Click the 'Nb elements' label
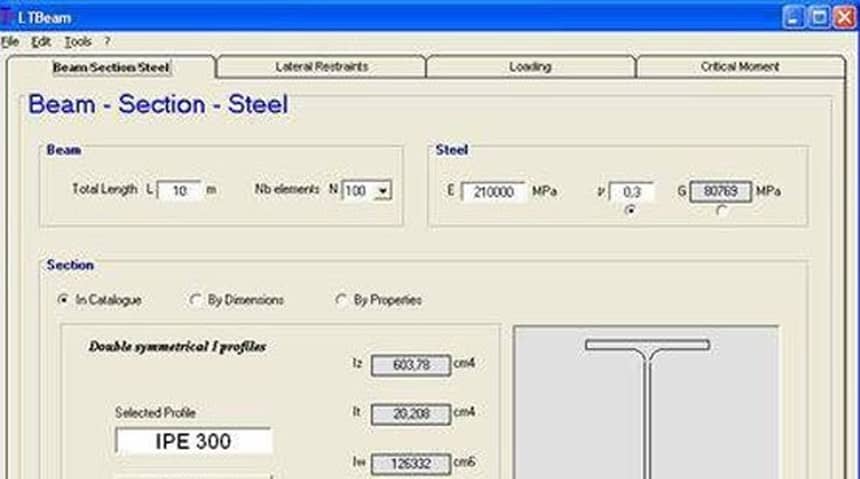Viewport: 860px width, 479px height. tap(287, 189)
